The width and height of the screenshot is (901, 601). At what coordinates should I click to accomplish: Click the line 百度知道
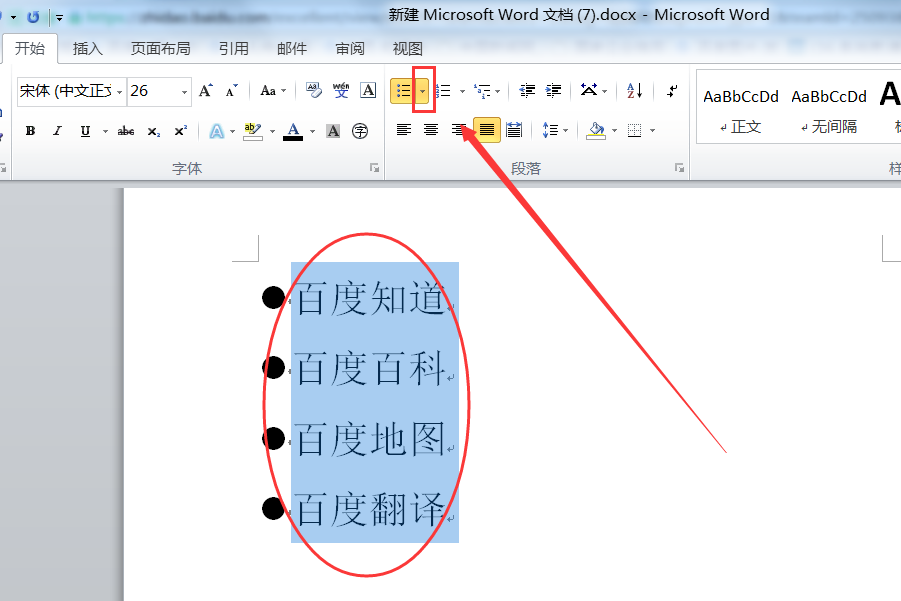(371, 298)
